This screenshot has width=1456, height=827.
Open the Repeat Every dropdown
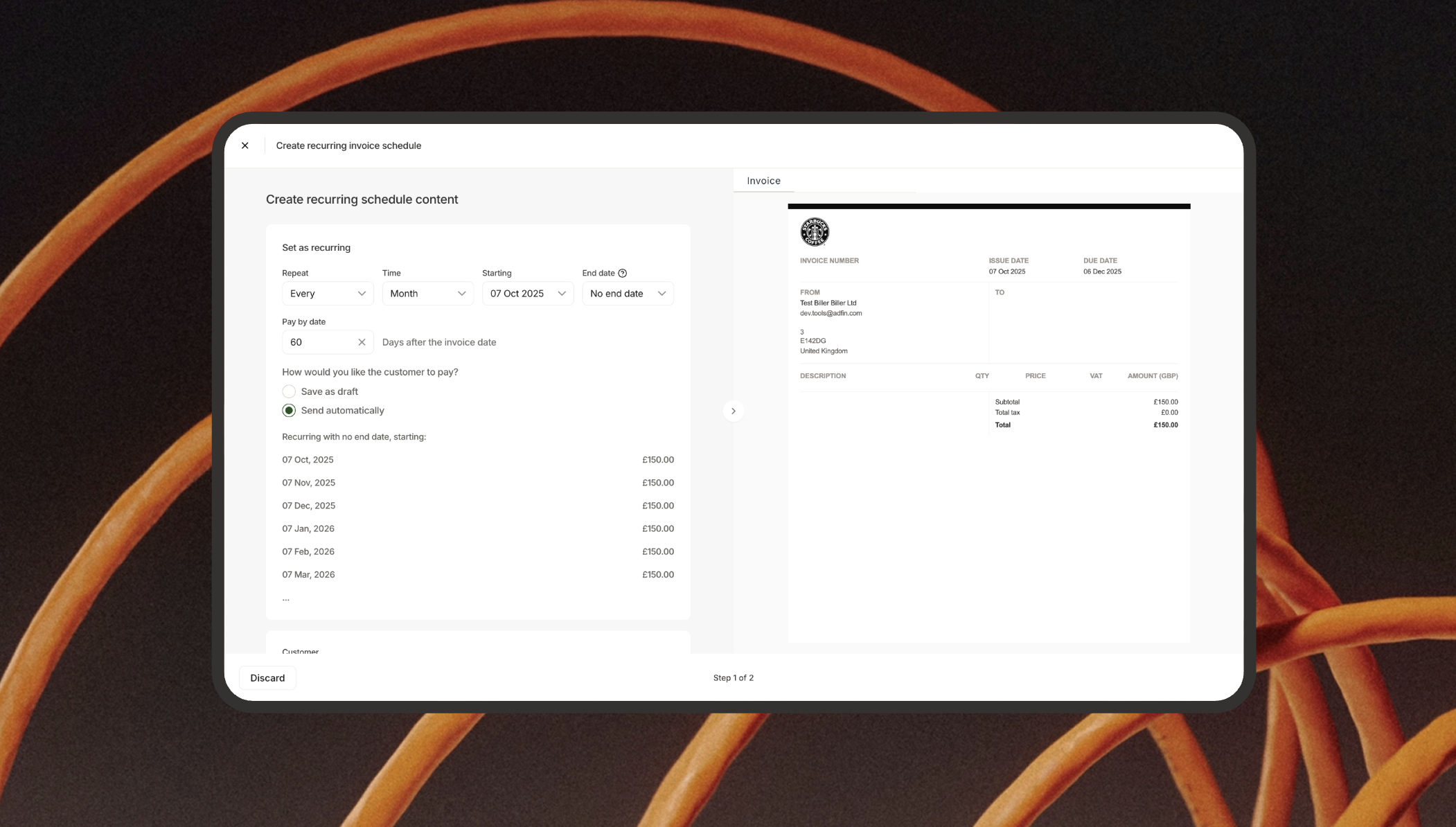click(328, 294)
